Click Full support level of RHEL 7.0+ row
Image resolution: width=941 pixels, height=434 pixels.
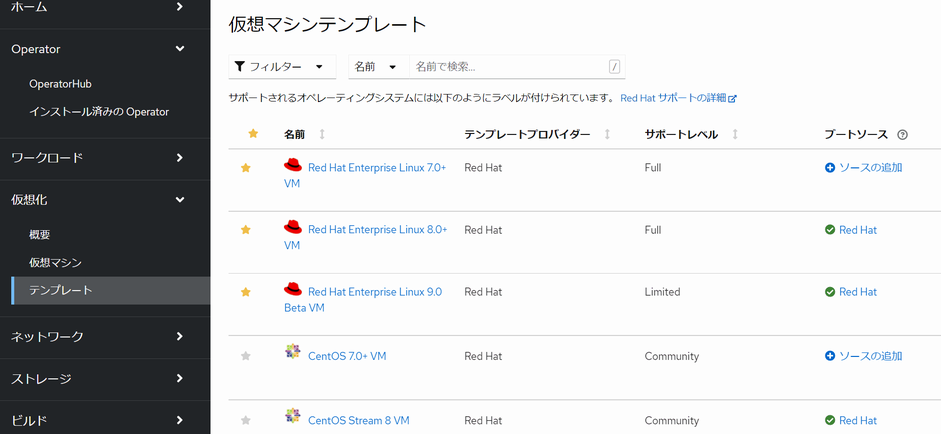click(653, 168)
